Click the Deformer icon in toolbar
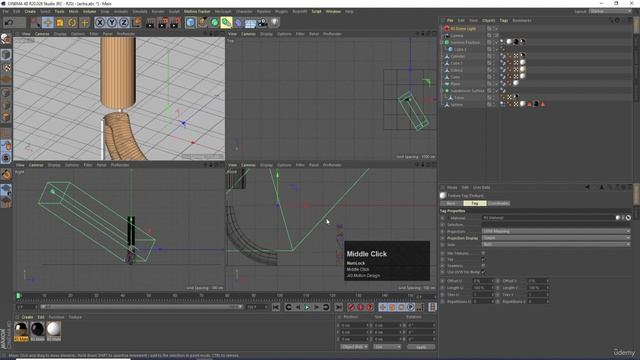 point(238,22)
